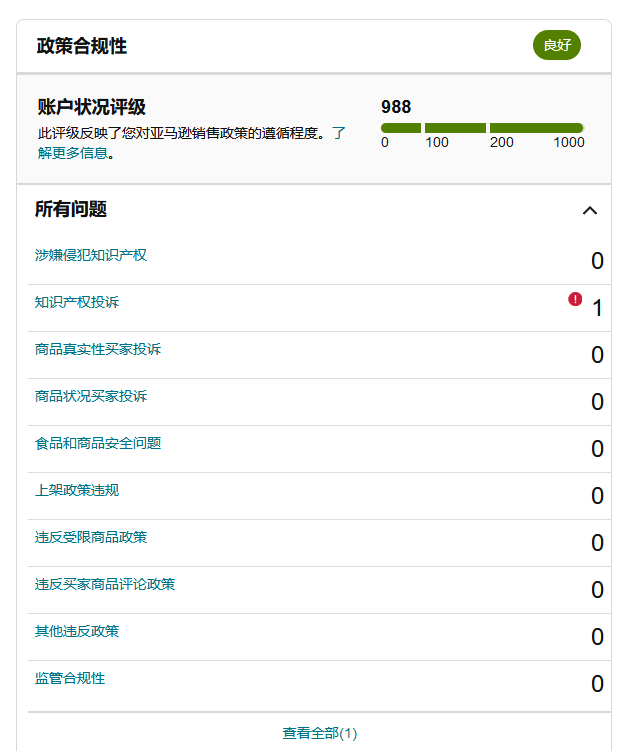
Task: Open the 涉嫌侵犯知识产权 link
Action: coord(91,255)
